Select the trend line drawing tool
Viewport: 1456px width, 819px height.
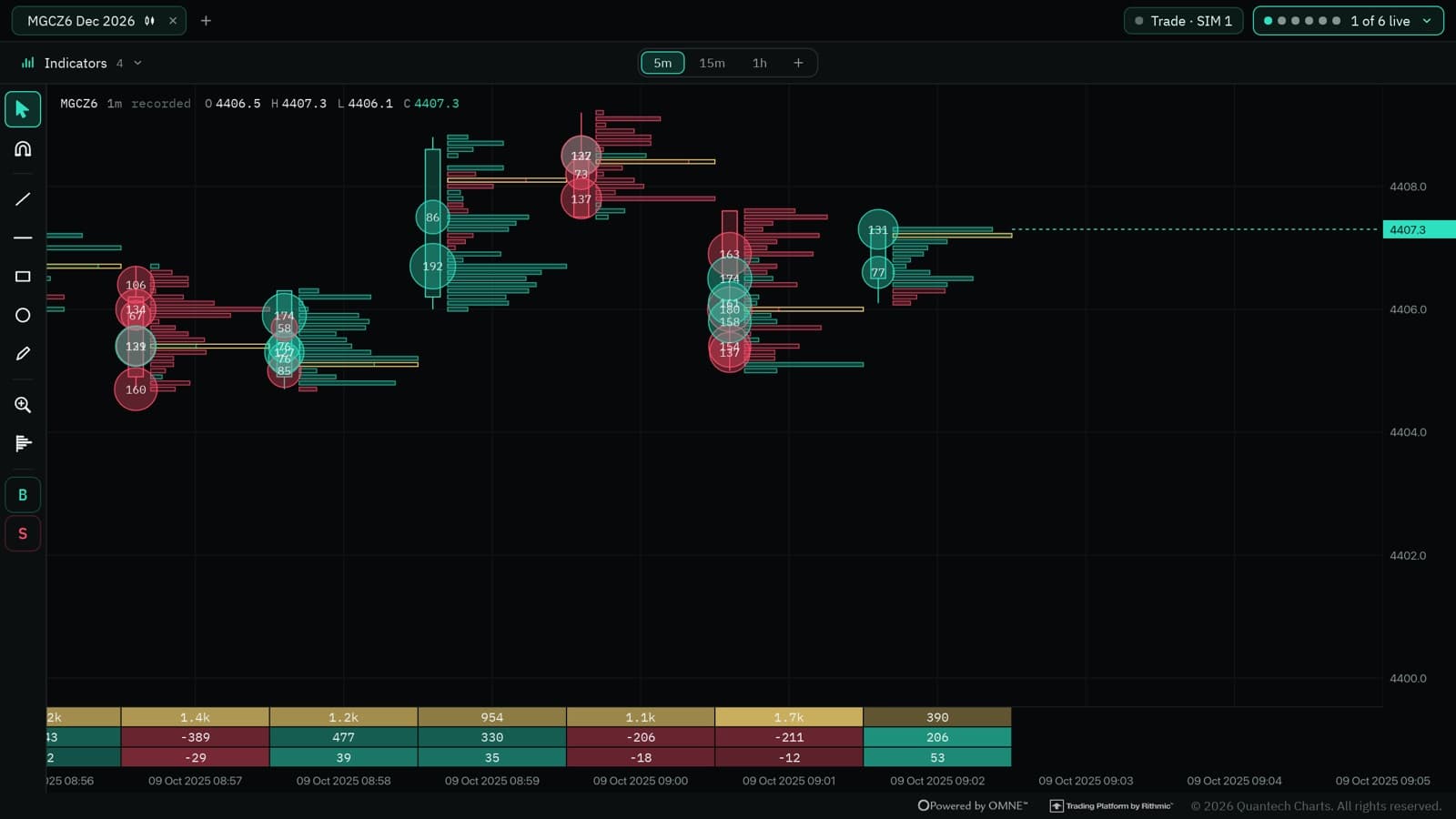click(x=23, y=198)
